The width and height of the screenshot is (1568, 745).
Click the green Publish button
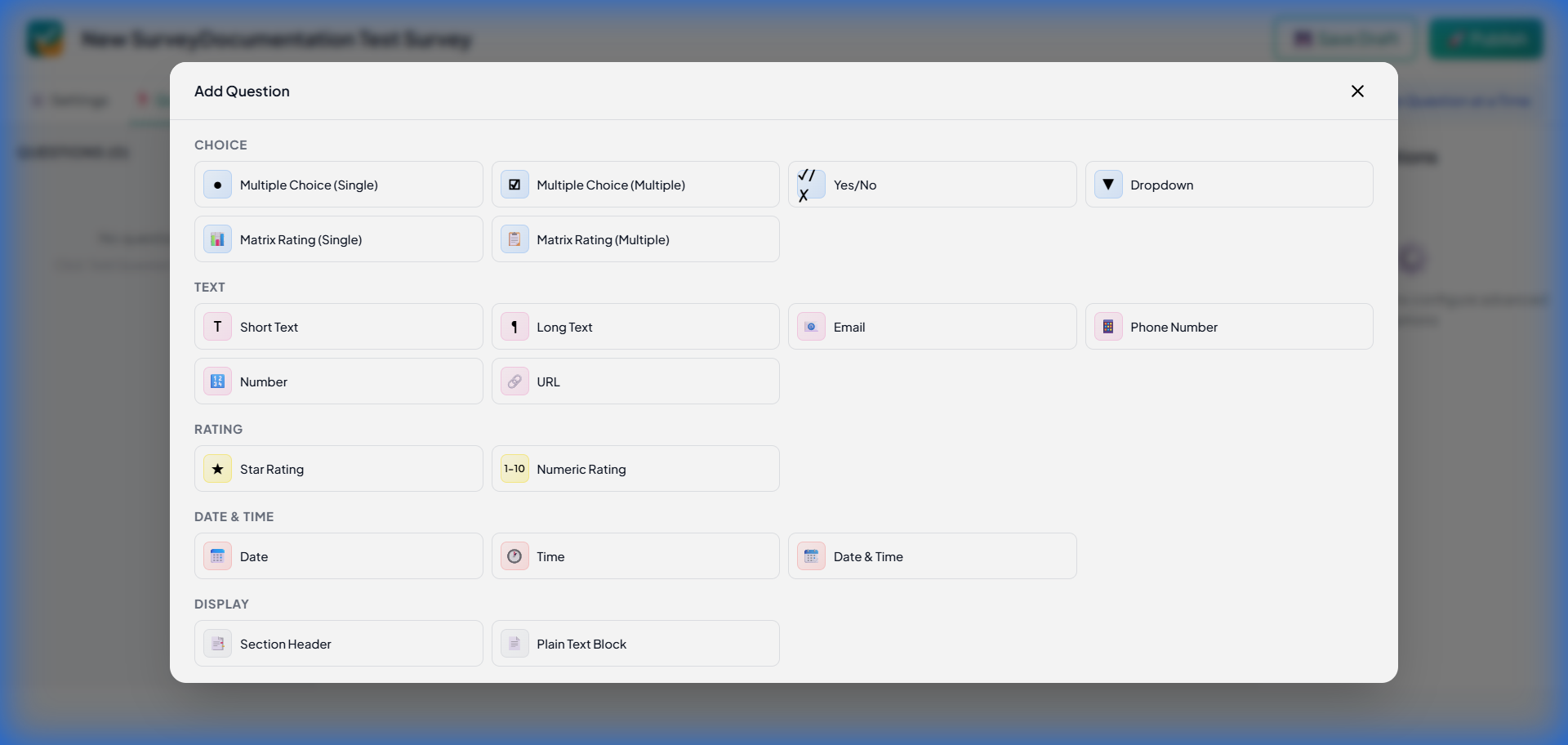pos(1486,38)
